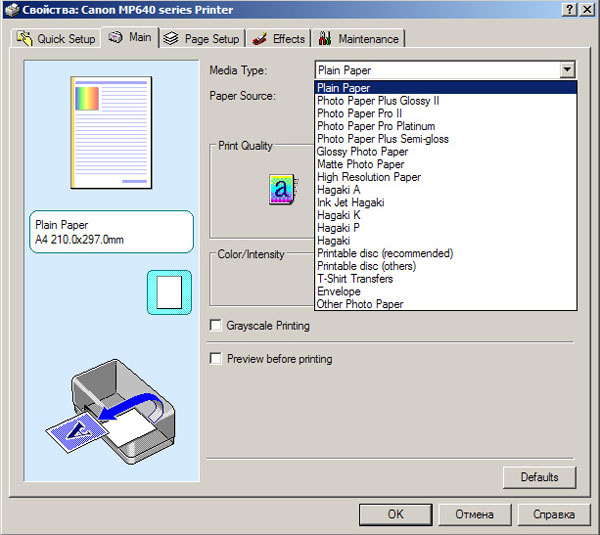Enable Grayscale Printing checkbox

click(x=215, y=325)
